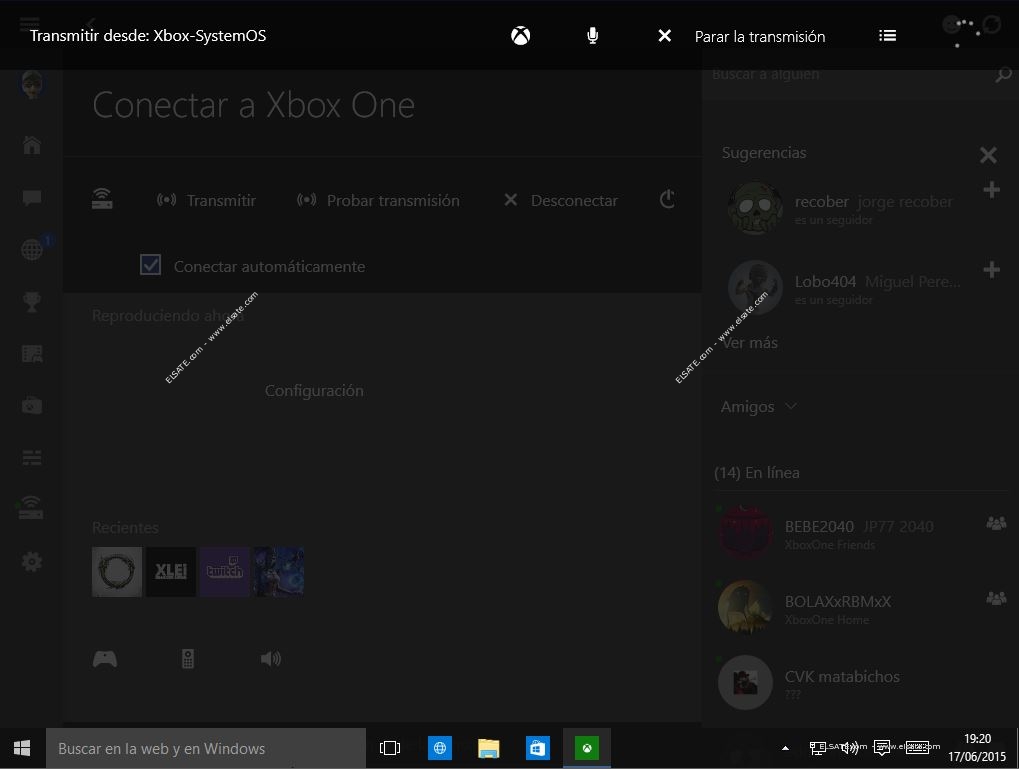1019x769 pixels.
Task: Toggle the Conectar automáticamente checkbox
Action: click(x=150, y=265)
